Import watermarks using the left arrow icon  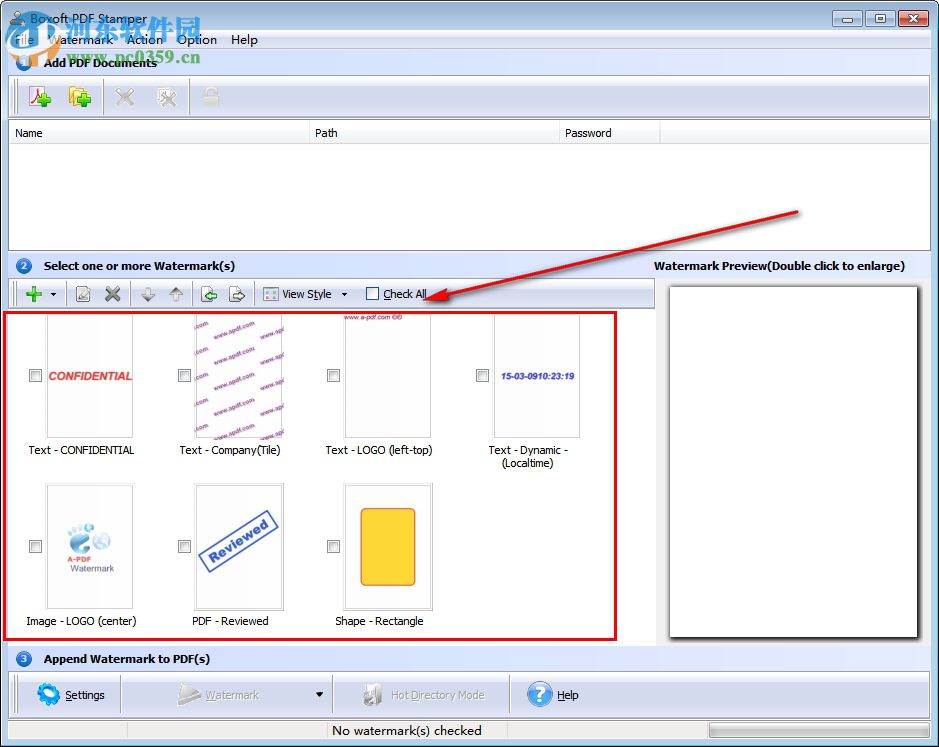click(x=210, y=293)
